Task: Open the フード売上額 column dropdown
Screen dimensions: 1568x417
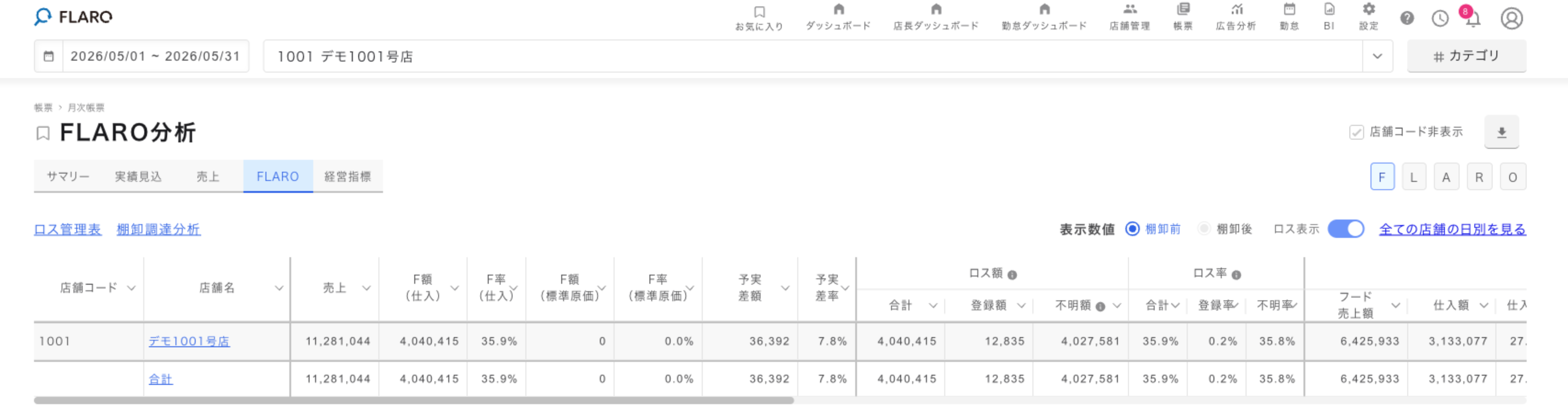Action: pos(1396,305)
